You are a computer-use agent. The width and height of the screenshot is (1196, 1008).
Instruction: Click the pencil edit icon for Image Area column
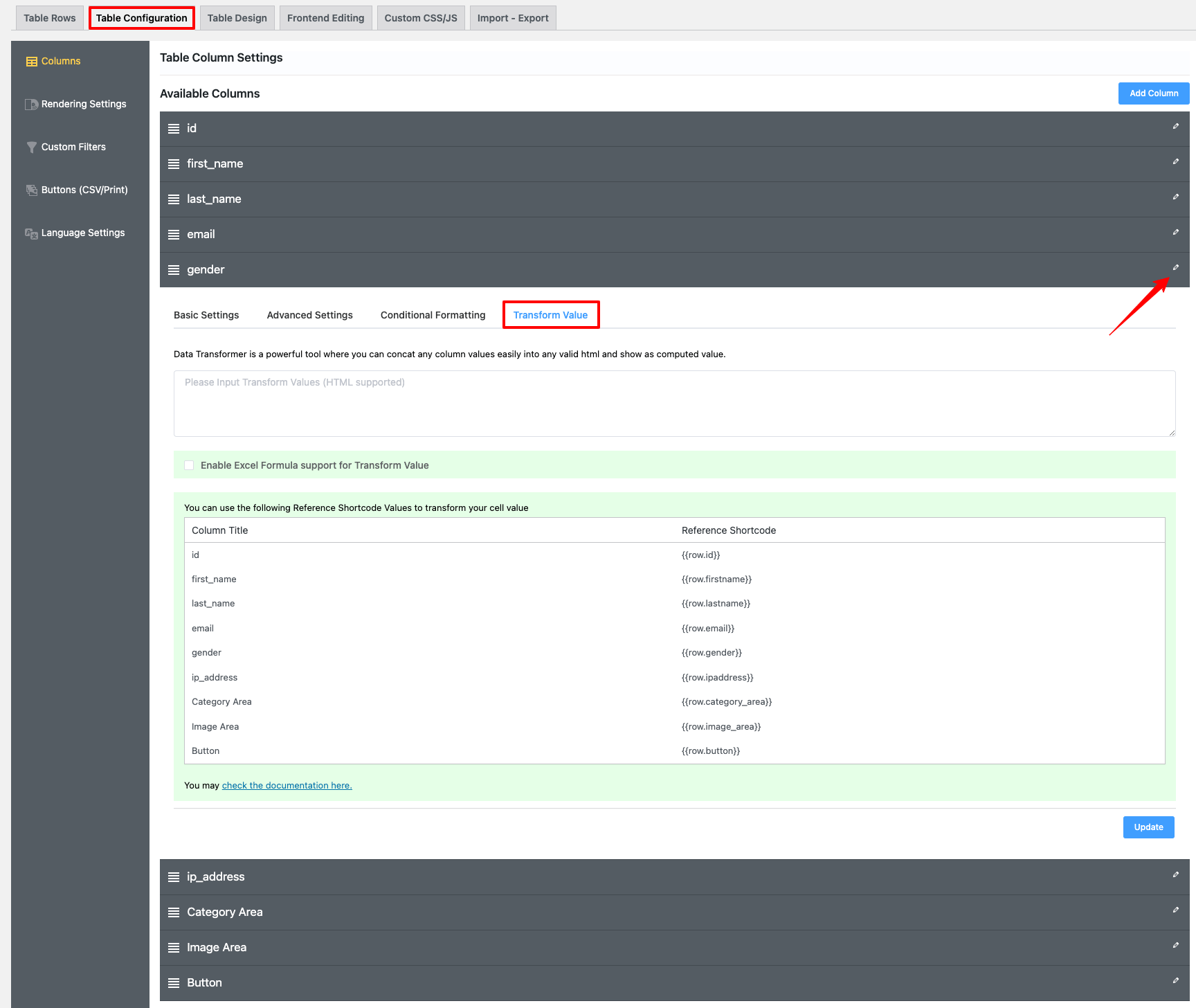1175,945
